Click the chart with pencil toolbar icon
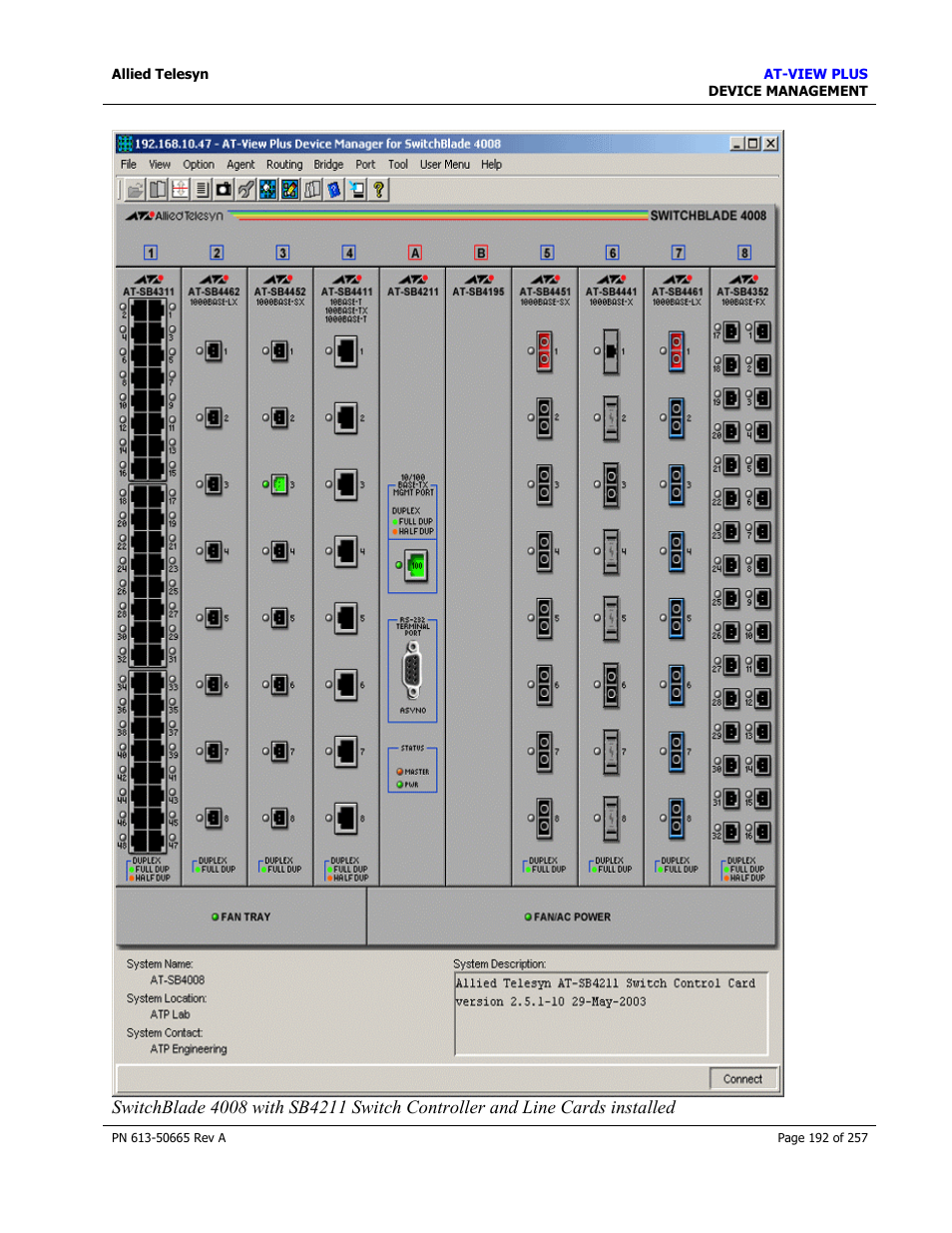The image size is (952, 1233). click(x=290, y=190)
